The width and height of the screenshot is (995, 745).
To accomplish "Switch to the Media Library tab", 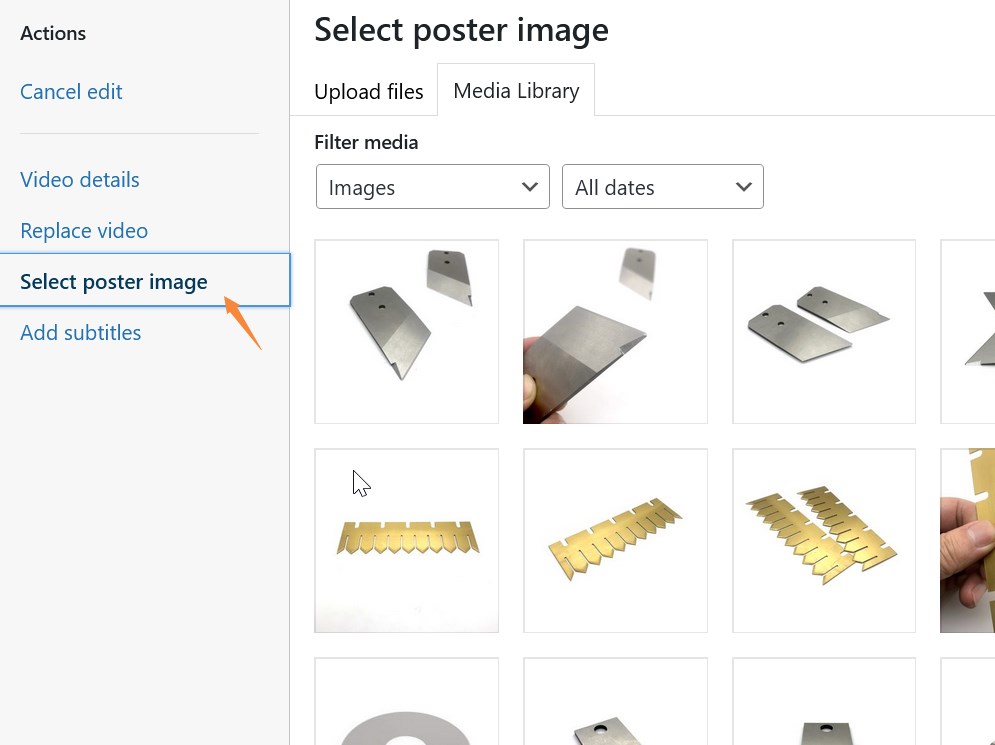I will click(516, 91).
